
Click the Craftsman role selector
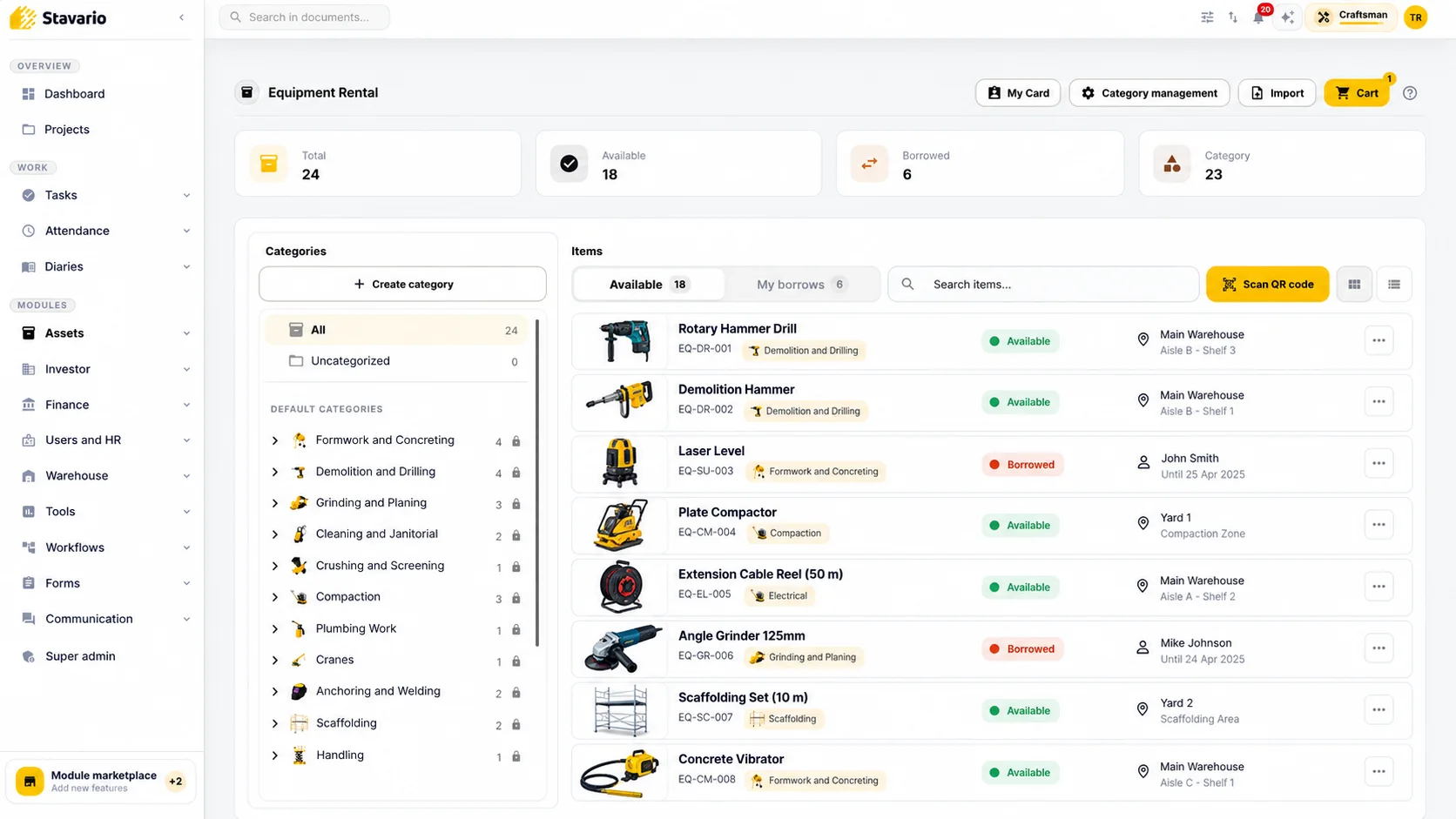(1352, 17)
